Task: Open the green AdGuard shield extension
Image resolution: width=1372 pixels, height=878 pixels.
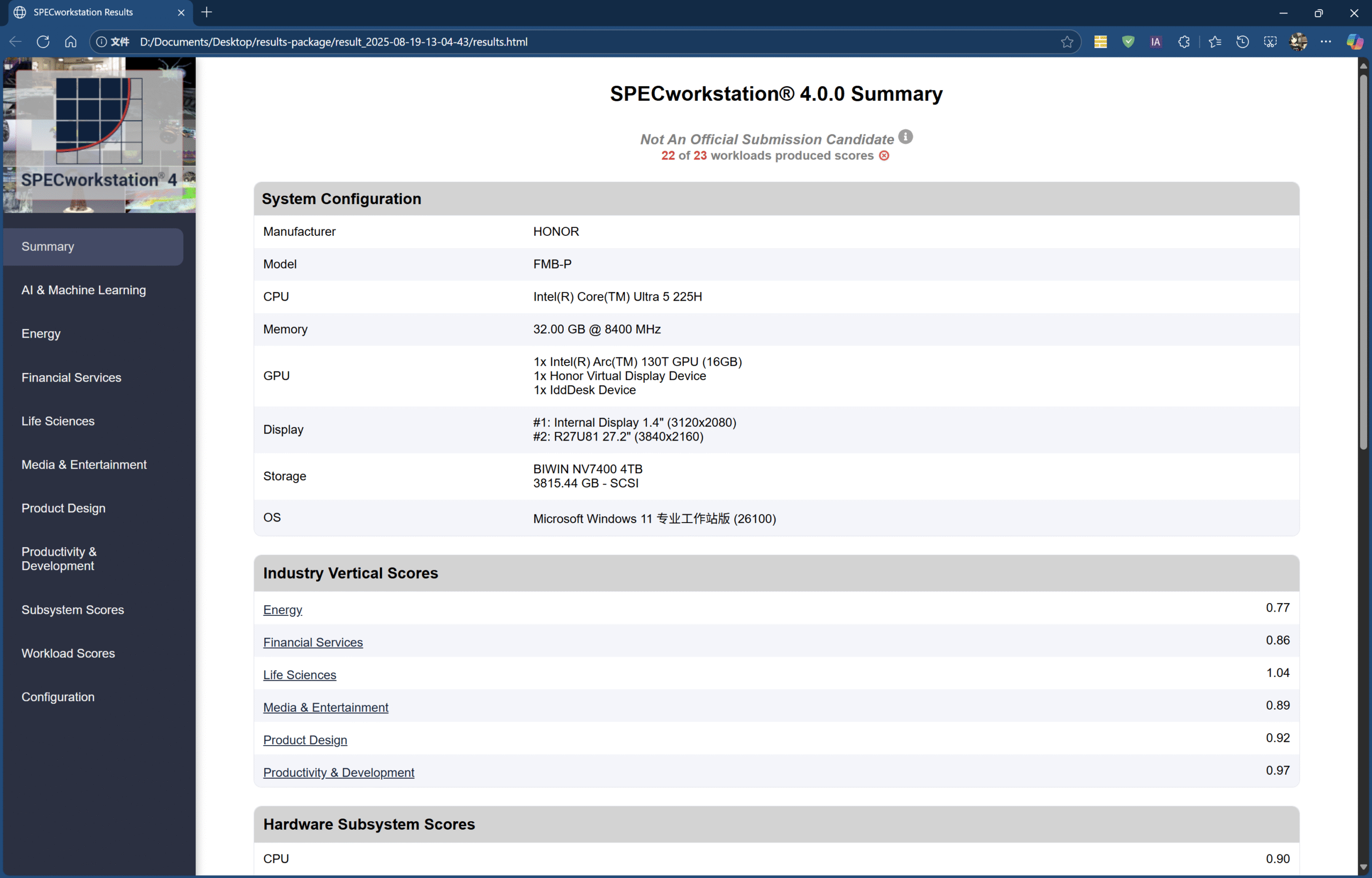Action: (1128, 42)
